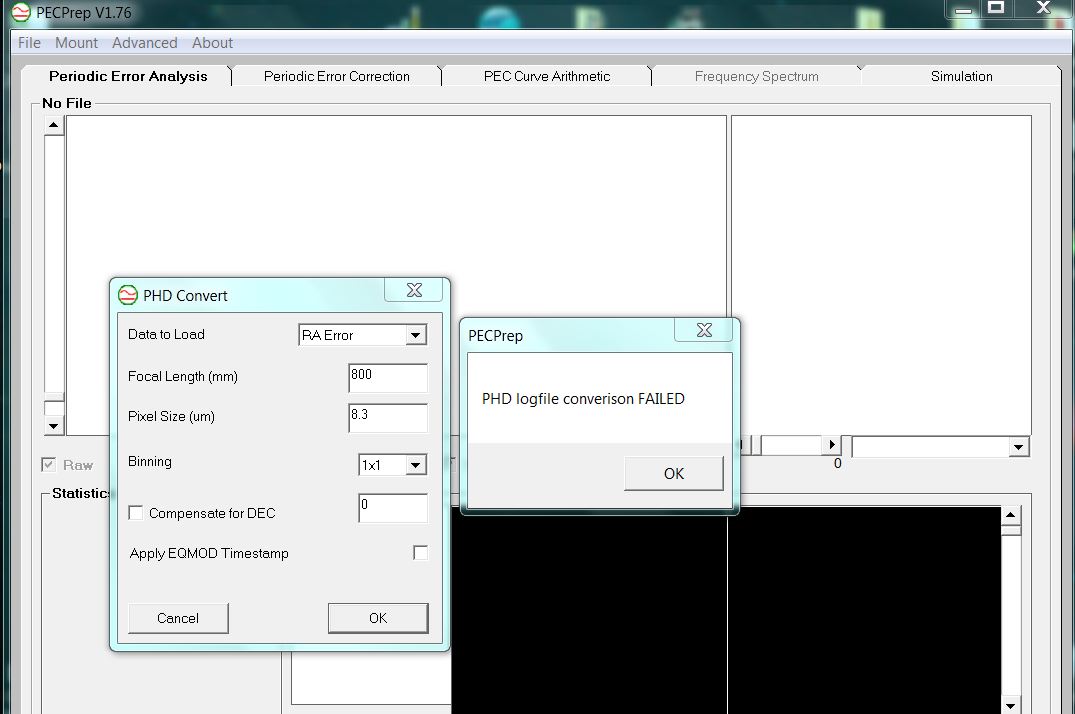The height and width of the screenshot is (714, 1075).
Task: Open the PEC Curve Arithmetic tab
Action: pyautogui.click(x=547, y=76)
